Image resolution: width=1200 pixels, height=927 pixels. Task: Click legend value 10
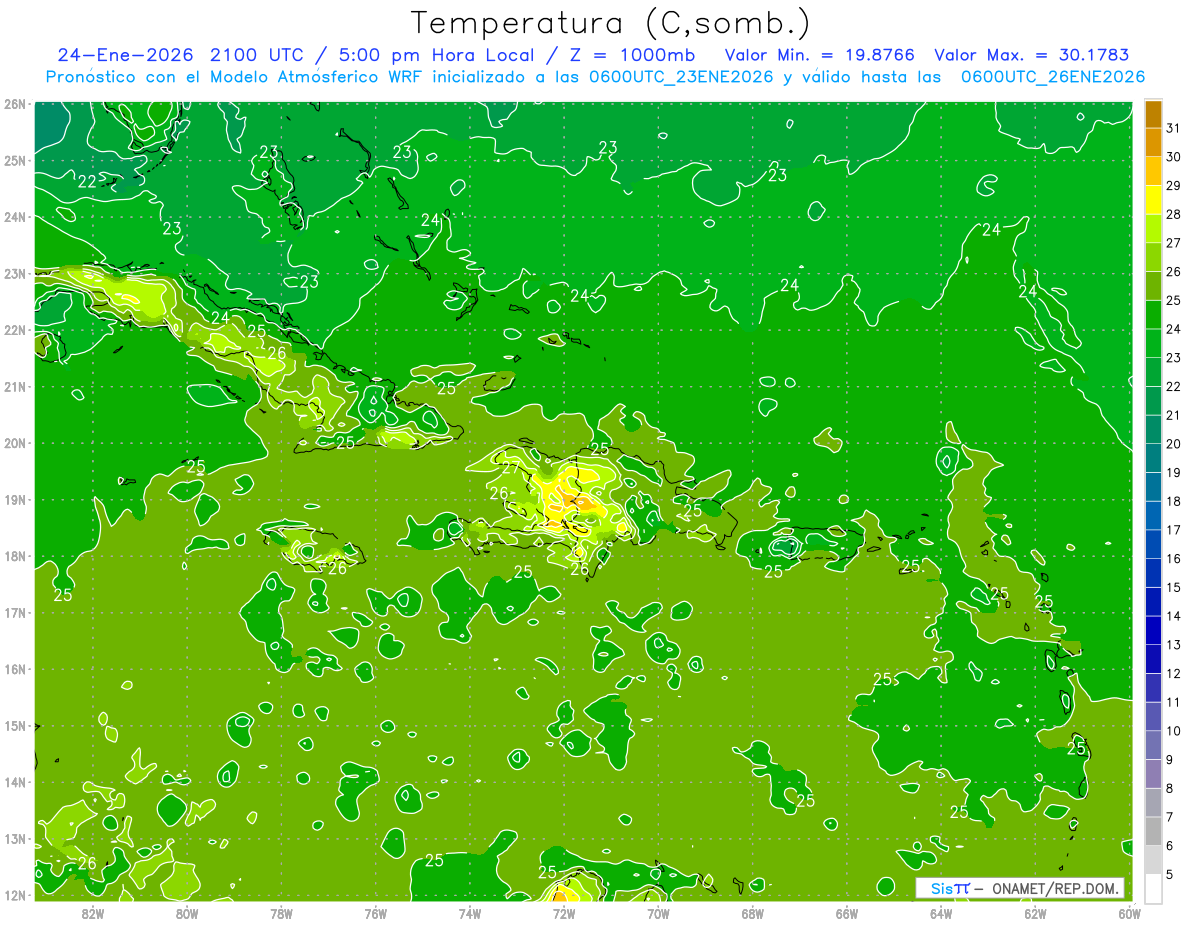point(1173,730)
